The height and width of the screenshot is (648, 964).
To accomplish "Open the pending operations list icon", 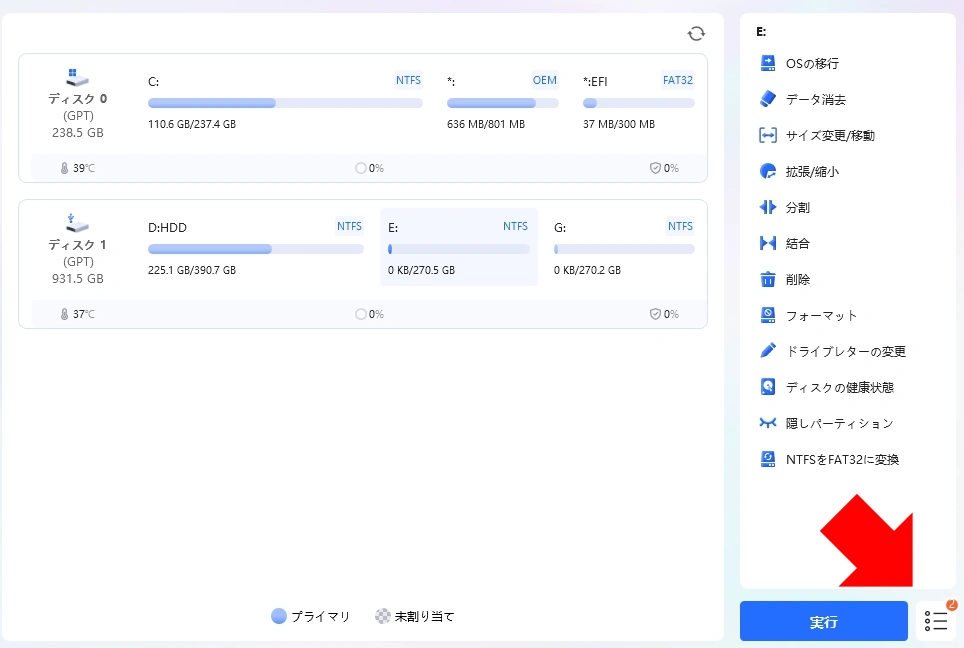I will [x=936, y=621].
